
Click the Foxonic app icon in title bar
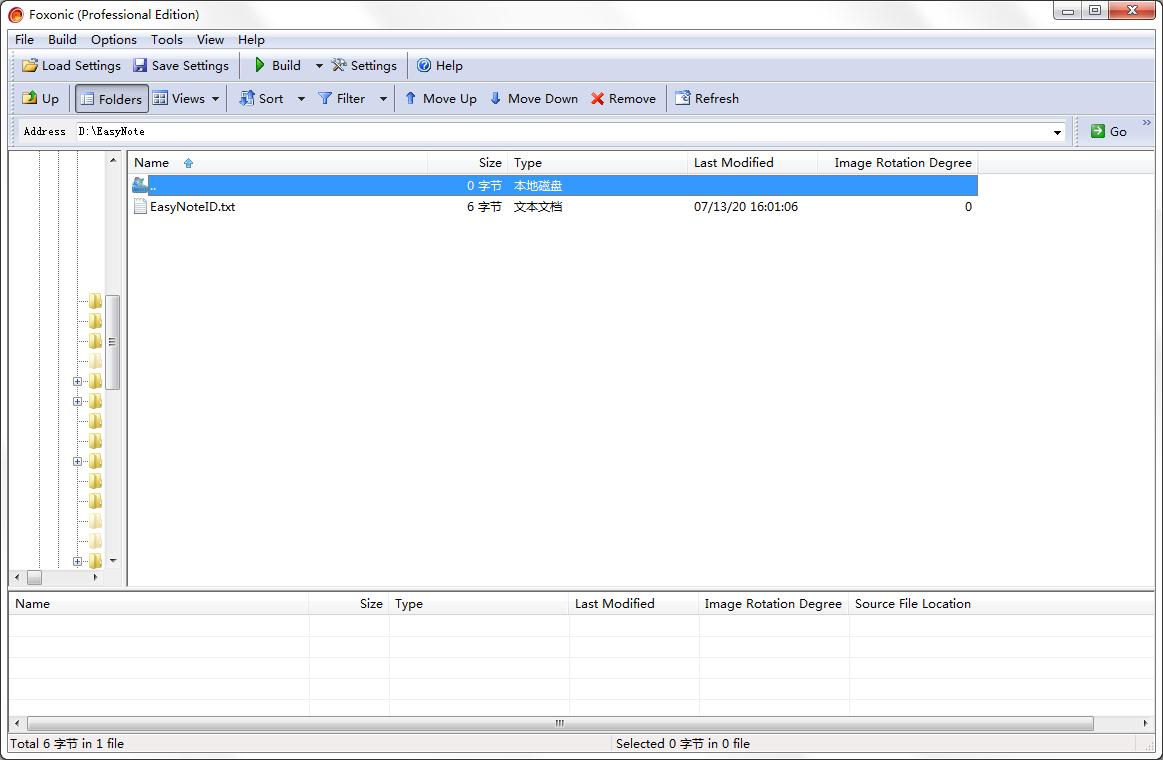click(x=16, y=14)
